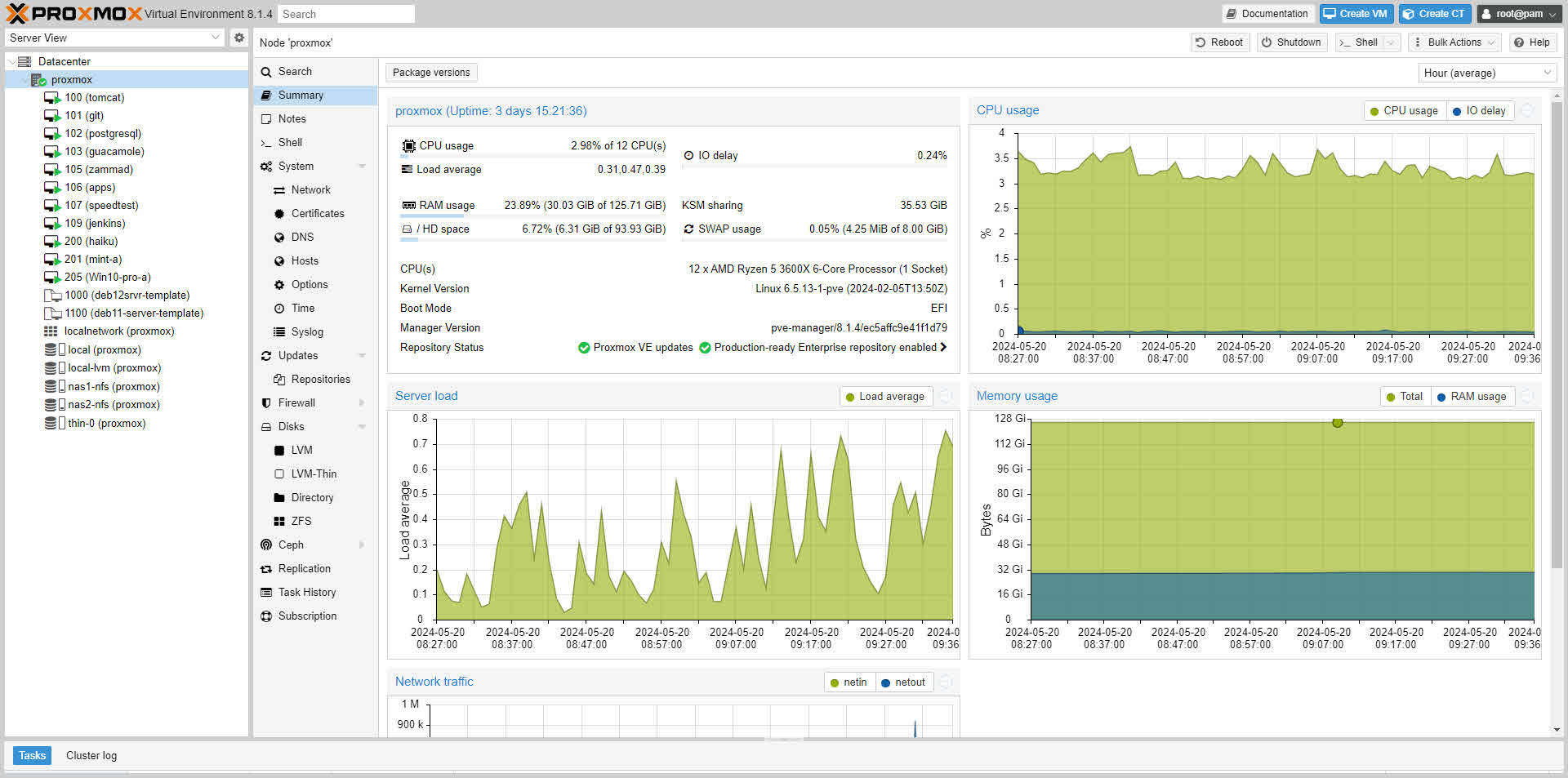Open the Task History menu item
Image resolution: width=1568 pixels, height=778 pixels.
click(x=306, y=592)
